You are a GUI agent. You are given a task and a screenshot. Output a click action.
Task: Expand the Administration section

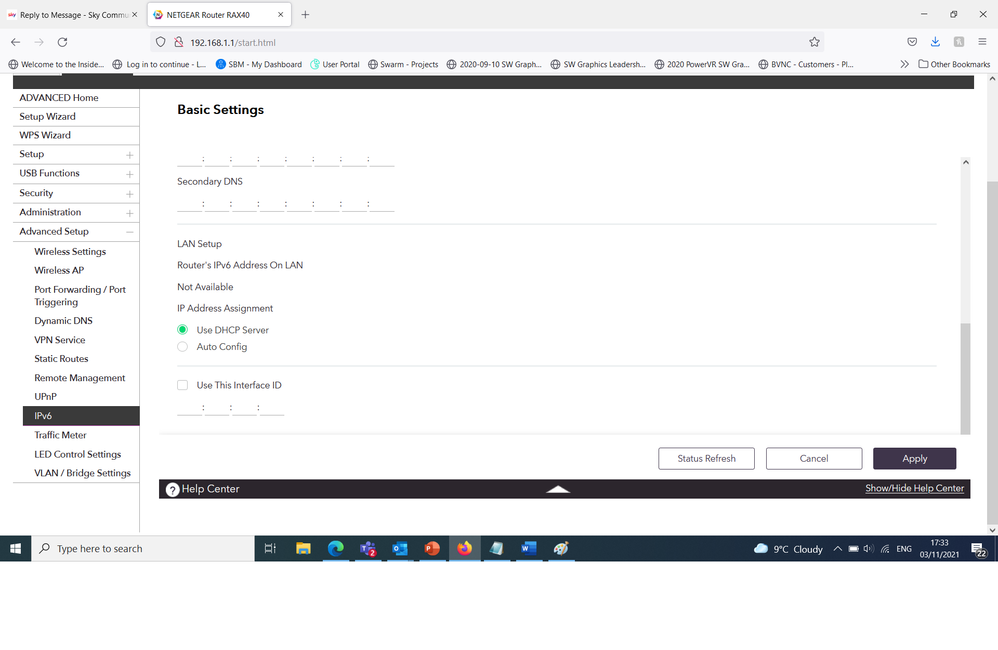(129, 213)
